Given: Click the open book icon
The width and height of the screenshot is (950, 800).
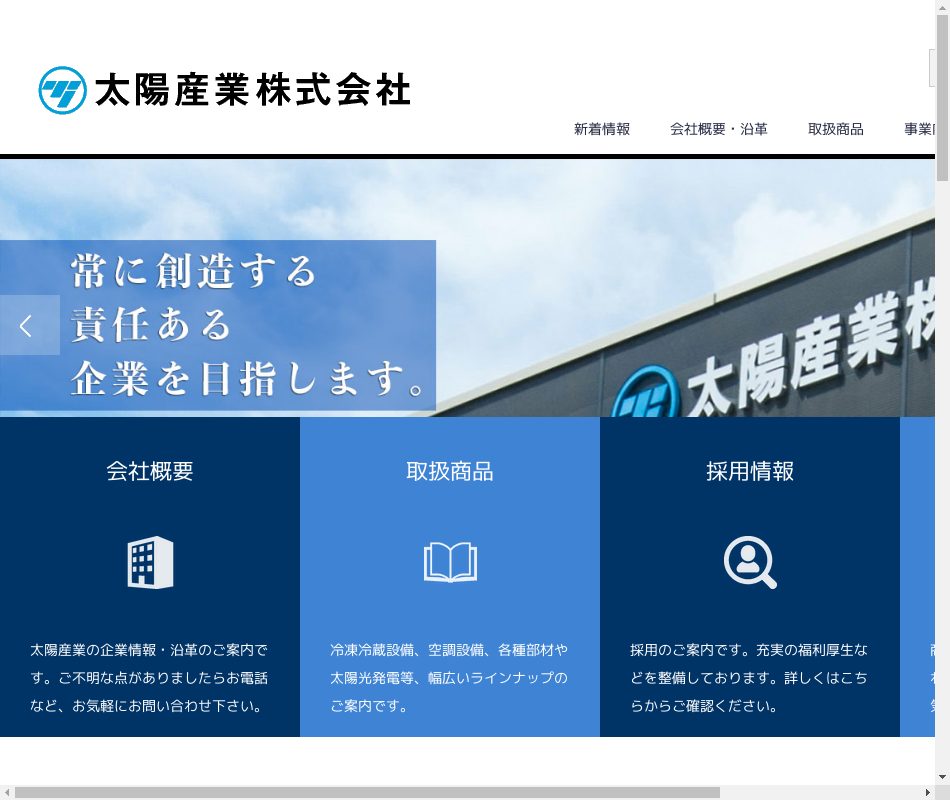Looking at the screenshot, I should tap(450, 562).
